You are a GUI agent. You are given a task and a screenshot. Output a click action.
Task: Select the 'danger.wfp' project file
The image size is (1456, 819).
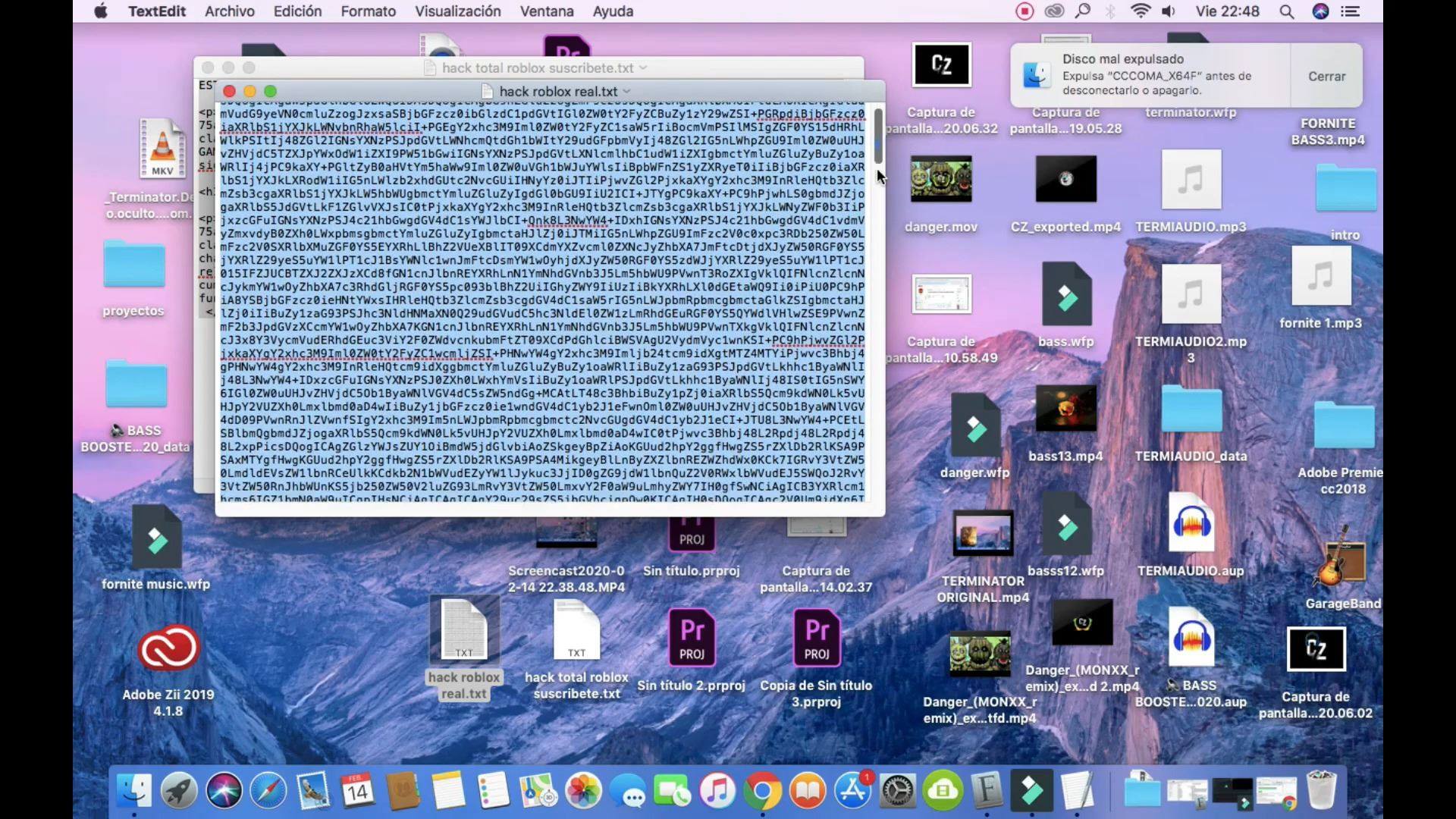click(x=975, y=425)
